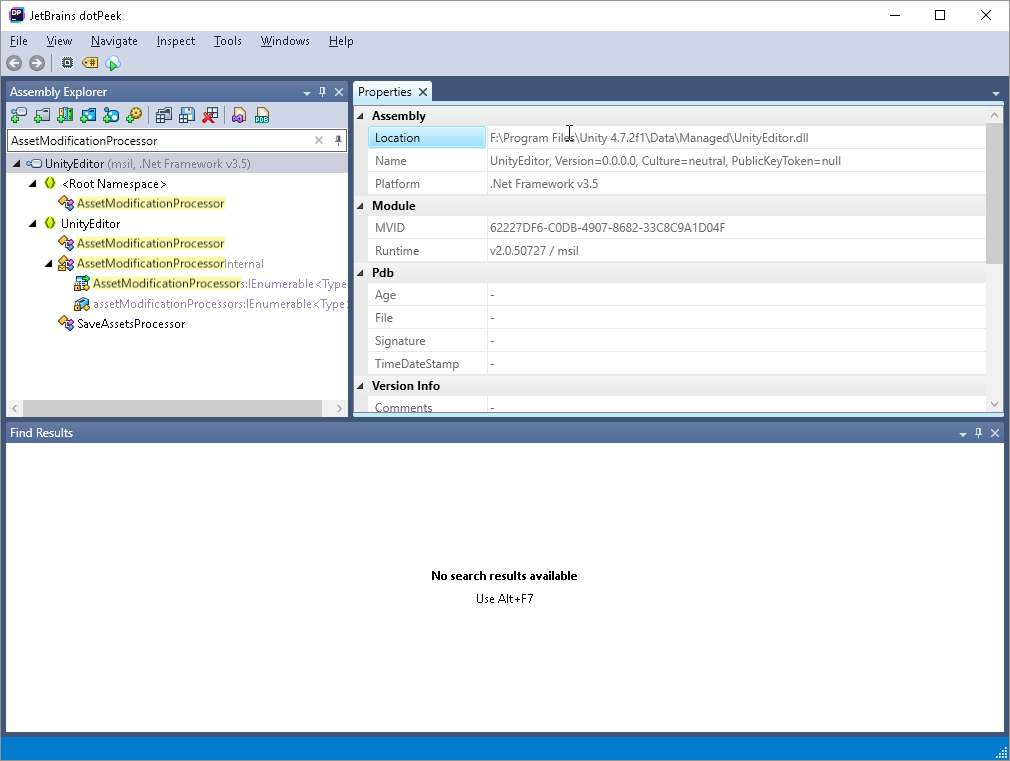Pin the search filter with the pin icon
The height and width of the screenshot is (761, 1010).
click(x=338, y=140)
